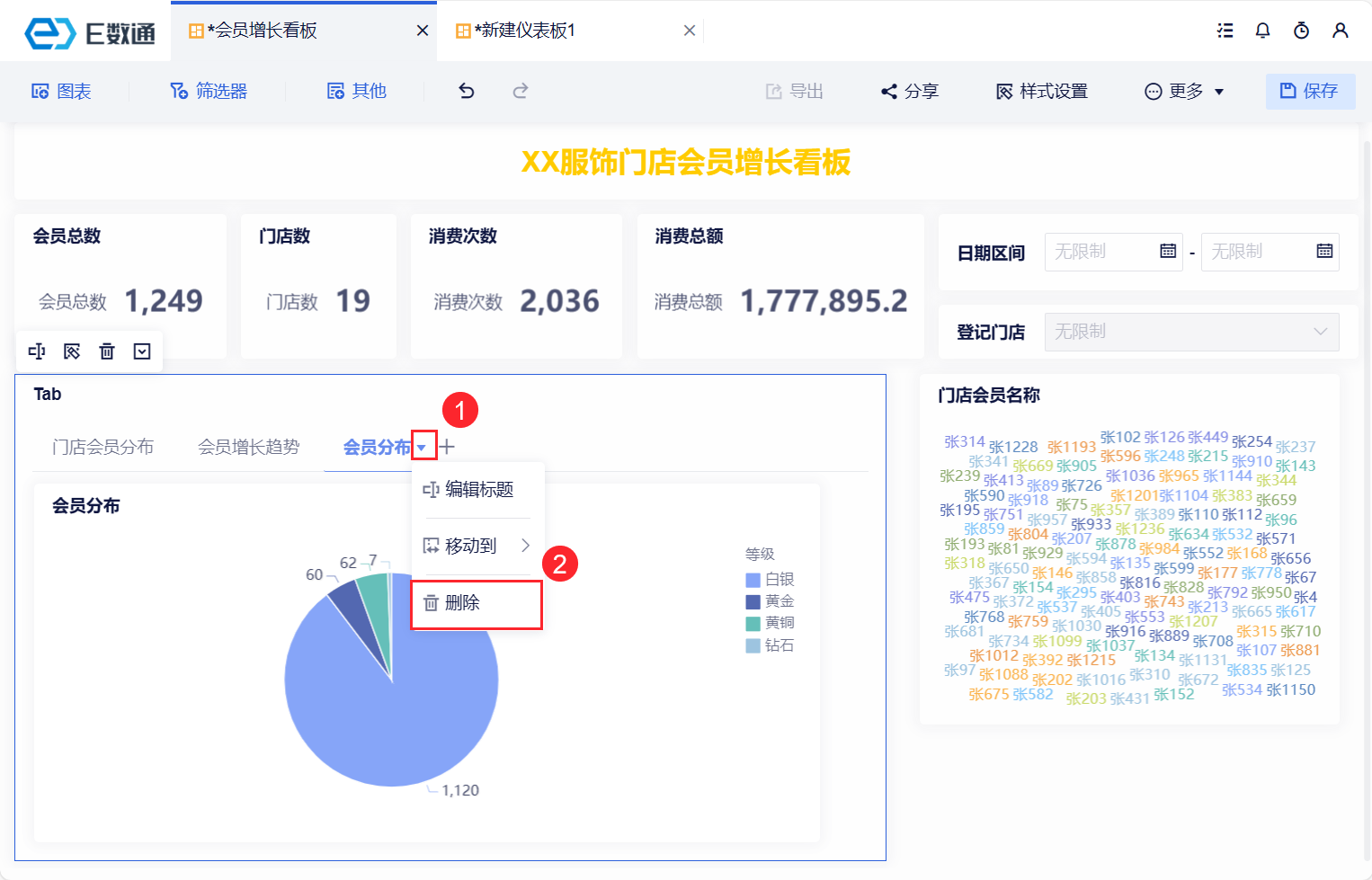1372x880 pixels.
Task: Click the word 张1150 in the word cloud
Action: tap(1291, 689)
